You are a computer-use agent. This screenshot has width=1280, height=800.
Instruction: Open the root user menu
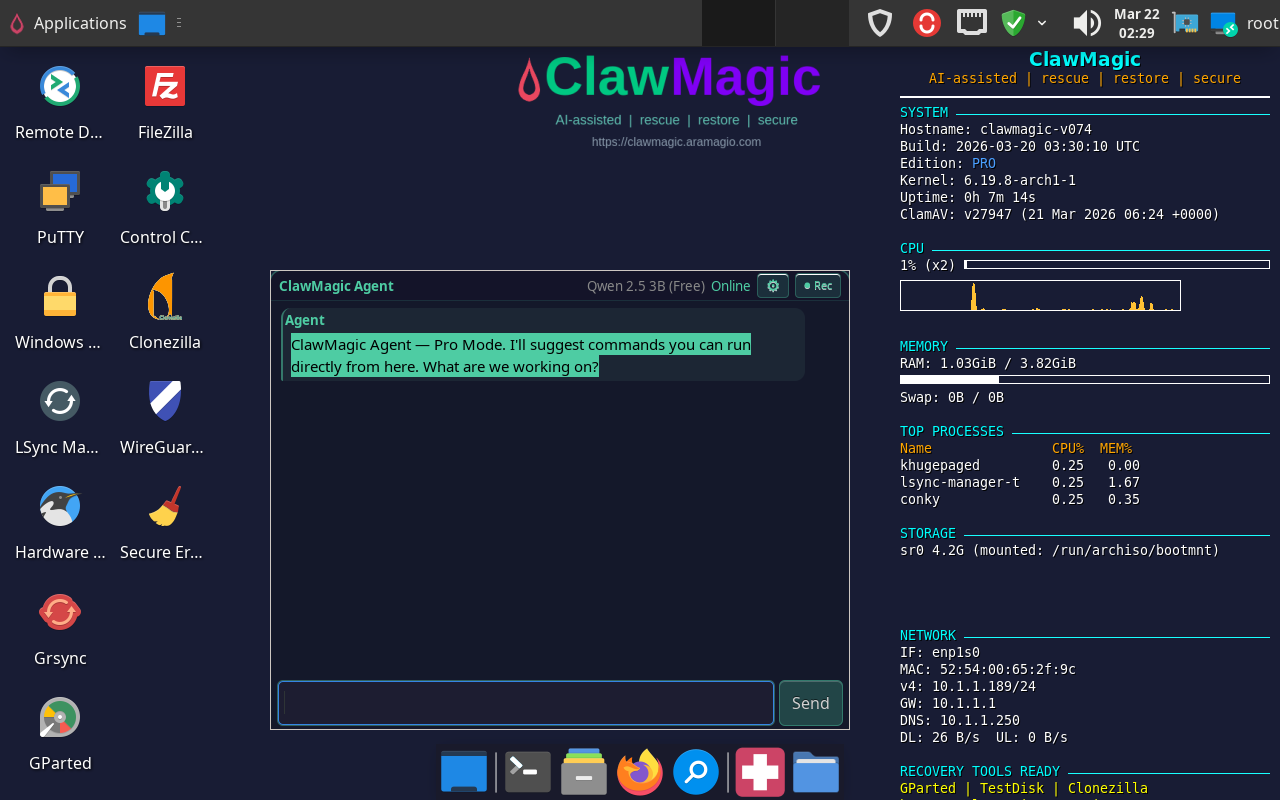(1262, 23)
